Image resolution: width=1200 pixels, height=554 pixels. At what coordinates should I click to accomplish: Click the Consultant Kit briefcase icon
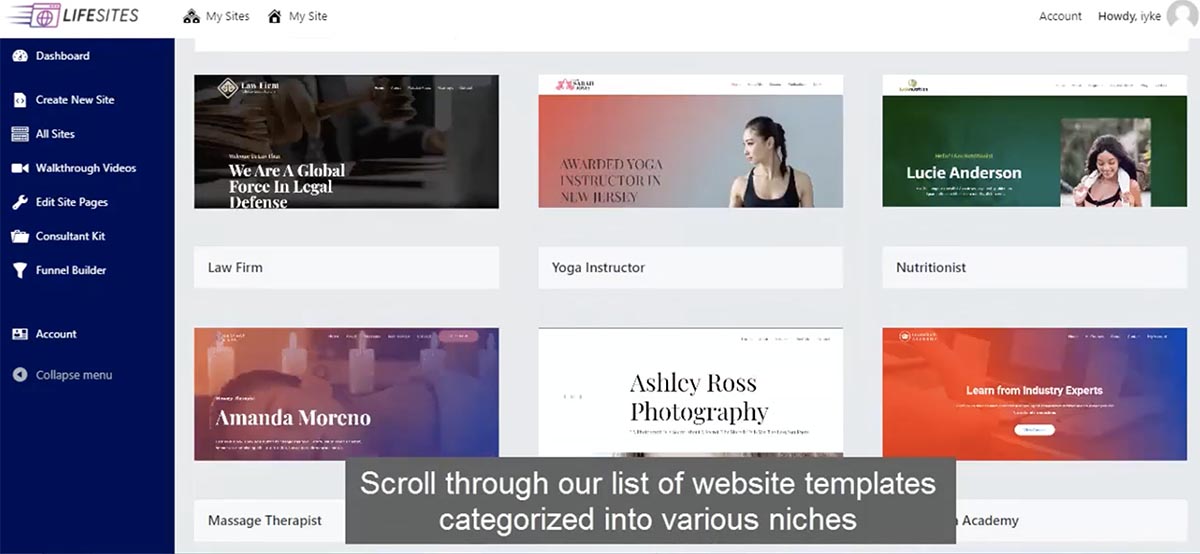(19, 236)
